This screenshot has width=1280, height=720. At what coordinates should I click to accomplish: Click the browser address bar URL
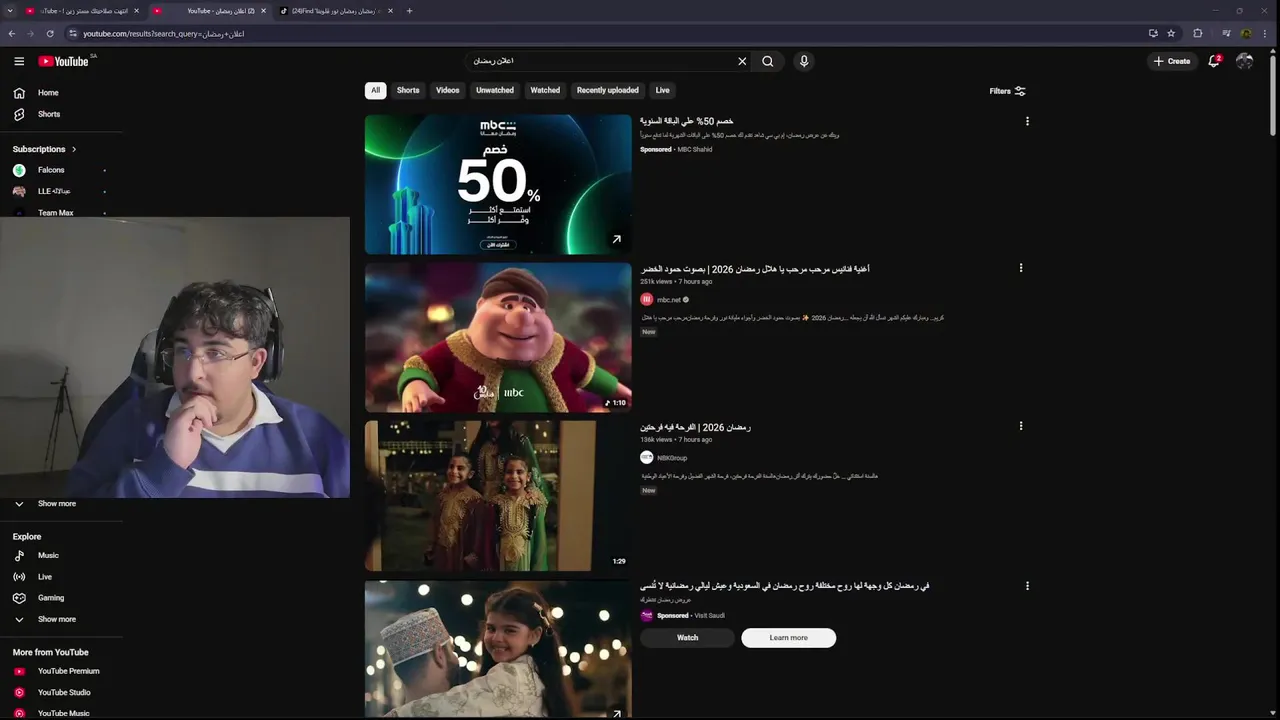click(164, 33)
